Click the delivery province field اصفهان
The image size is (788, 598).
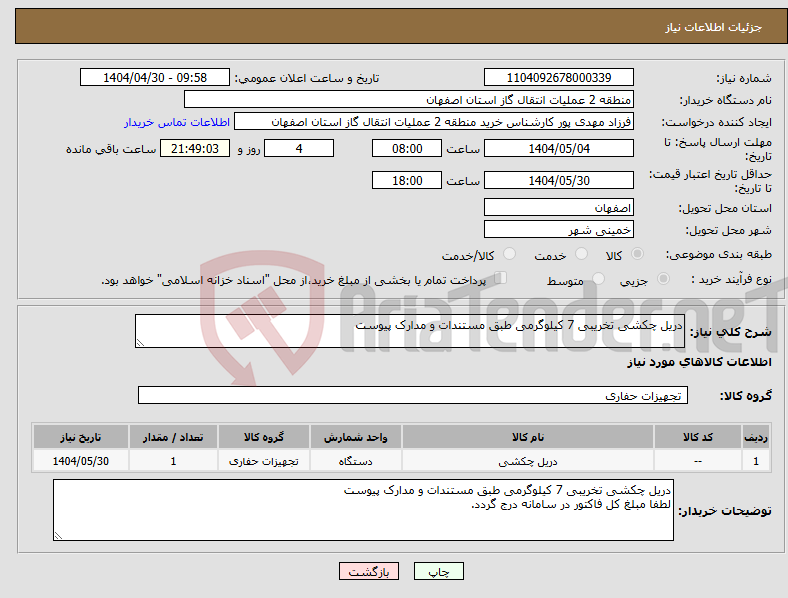(558, 207)
